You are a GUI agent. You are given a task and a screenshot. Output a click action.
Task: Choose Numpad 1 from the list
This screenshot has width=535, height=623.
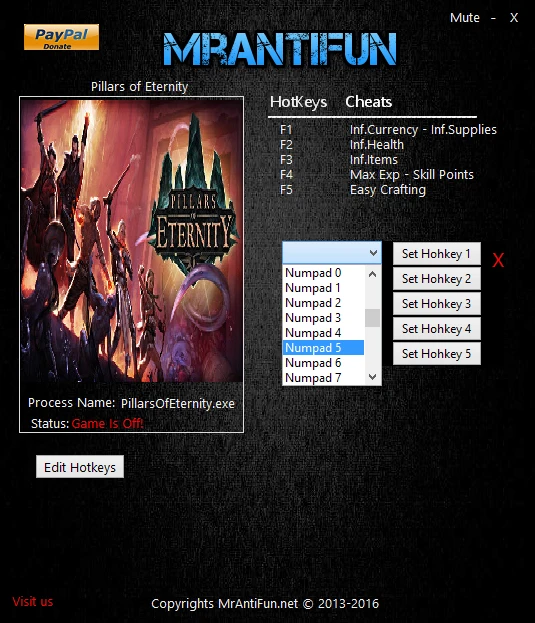[x=323, y=288]
